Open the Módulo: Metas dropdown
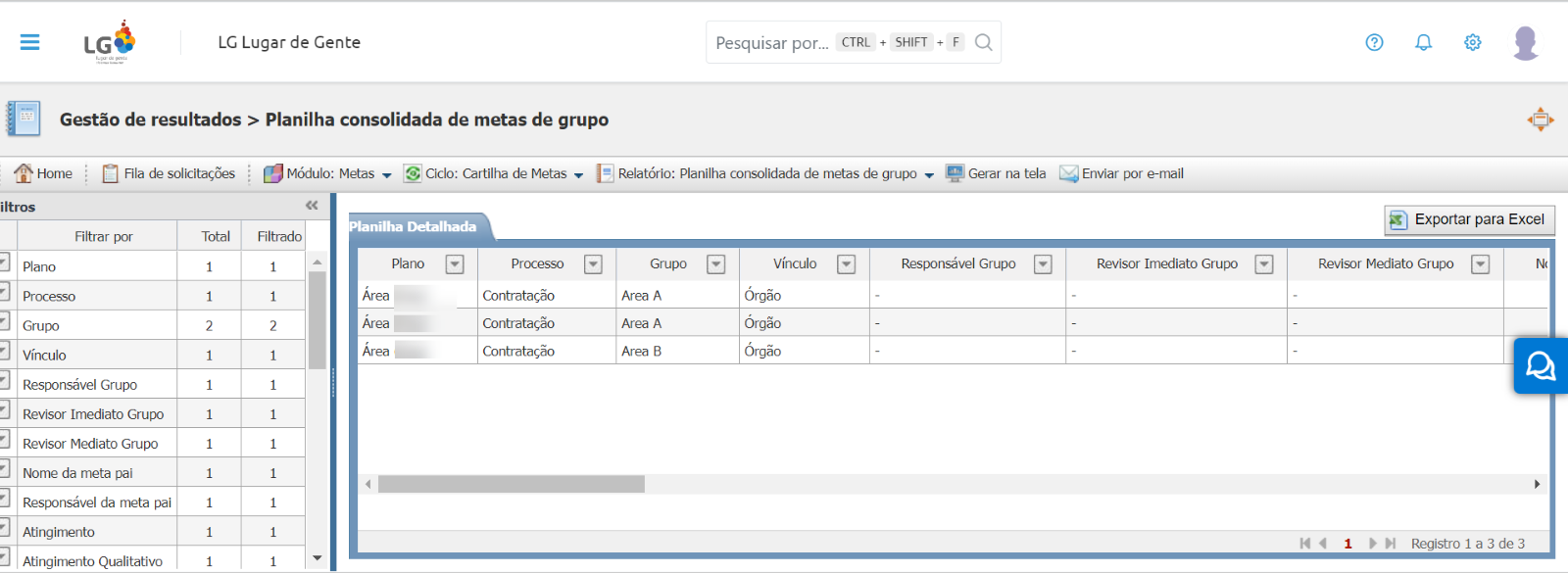Screen dimensions: 1568x573 (327, 173)
